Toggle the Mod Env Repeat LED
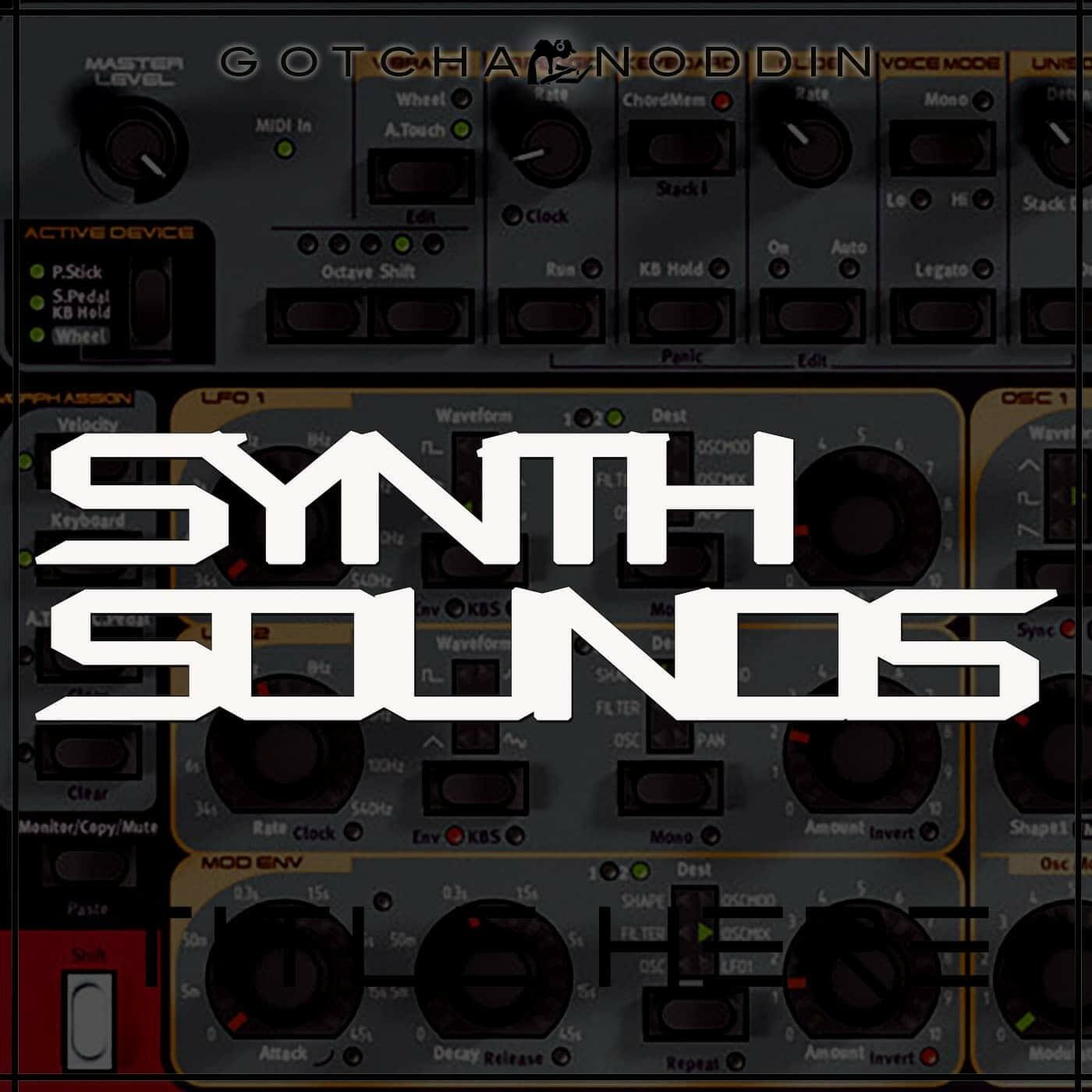 tap(735, 1062)
